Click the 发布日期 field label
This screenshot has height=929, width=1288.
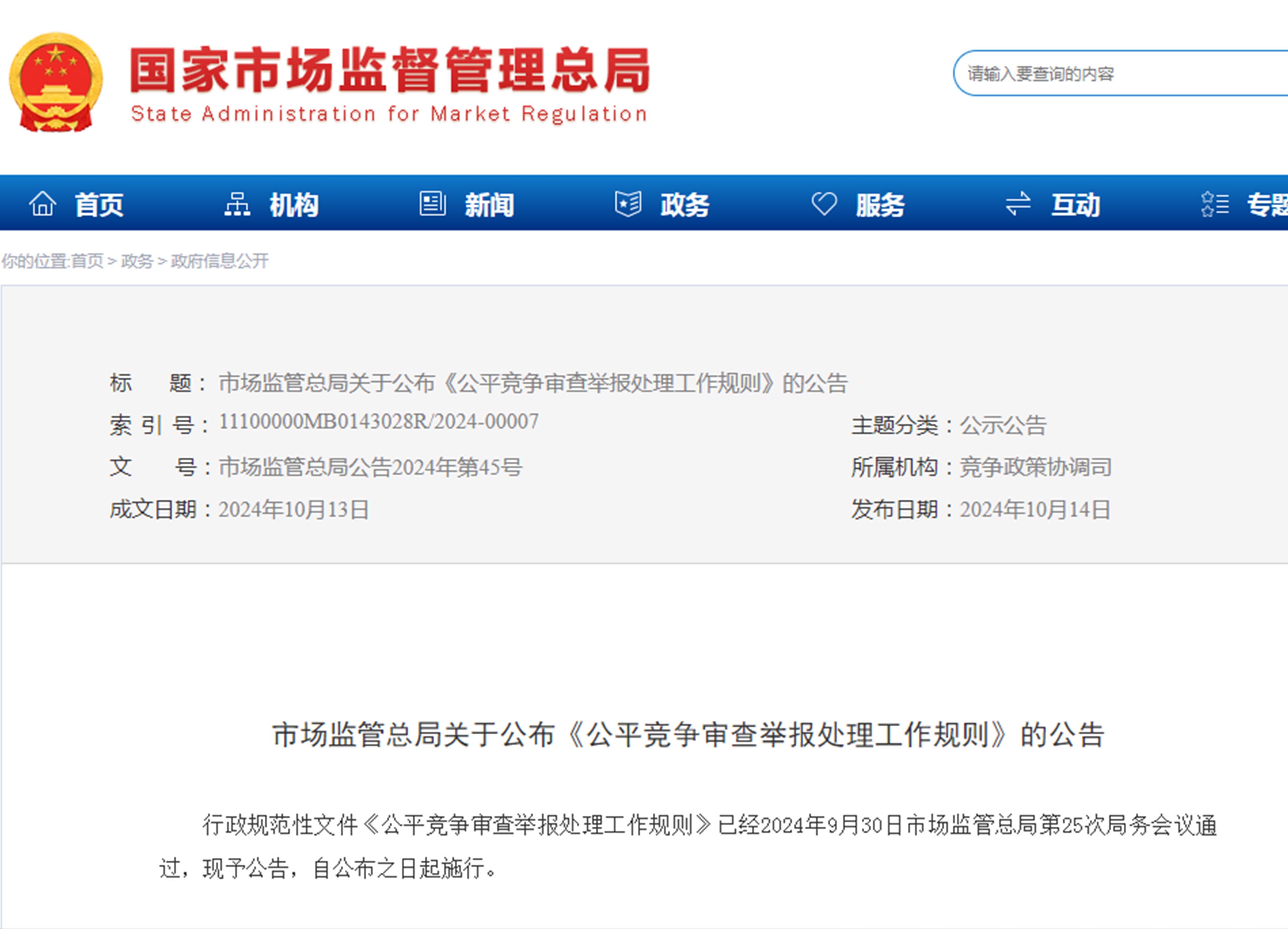[x=902, y=509]
